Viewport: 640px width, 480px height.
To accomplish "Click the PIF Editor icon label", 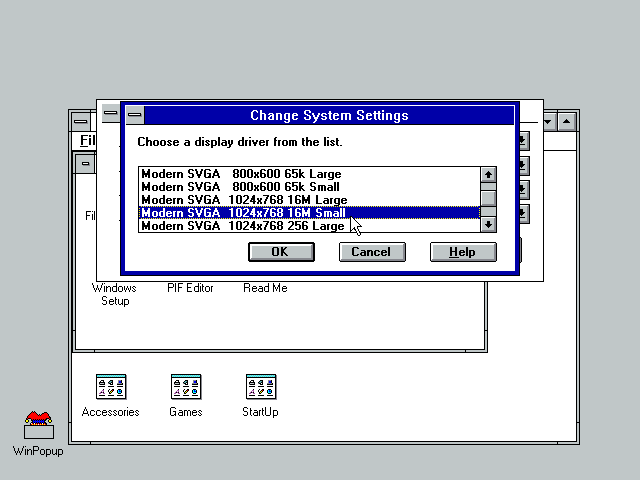I will 189,288.
